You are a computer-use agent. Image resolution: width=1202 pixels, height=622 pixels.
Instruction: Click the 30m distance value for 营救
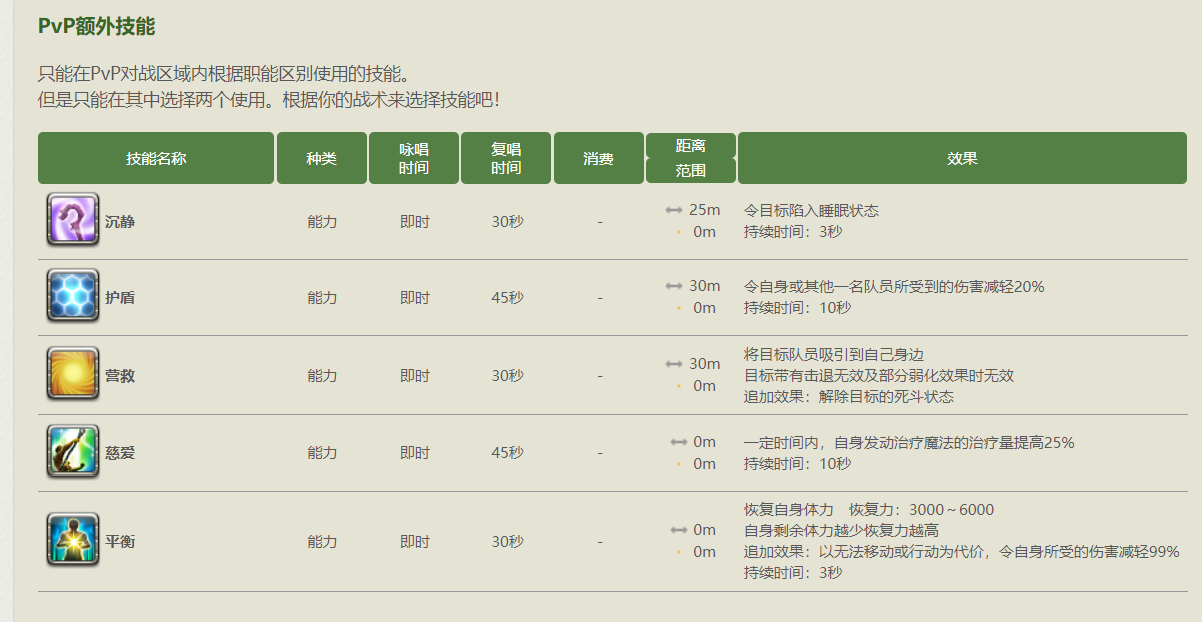[x=704, y=364]
